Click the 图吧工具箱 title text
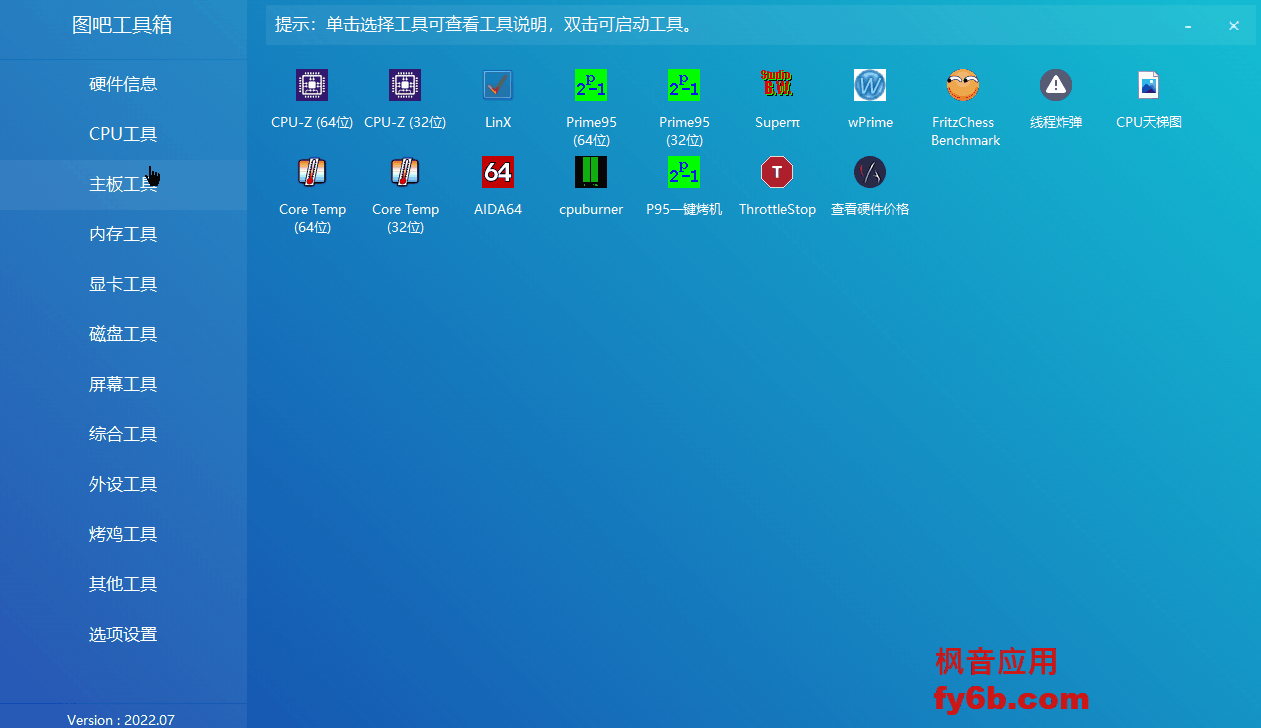 point(122,25)
